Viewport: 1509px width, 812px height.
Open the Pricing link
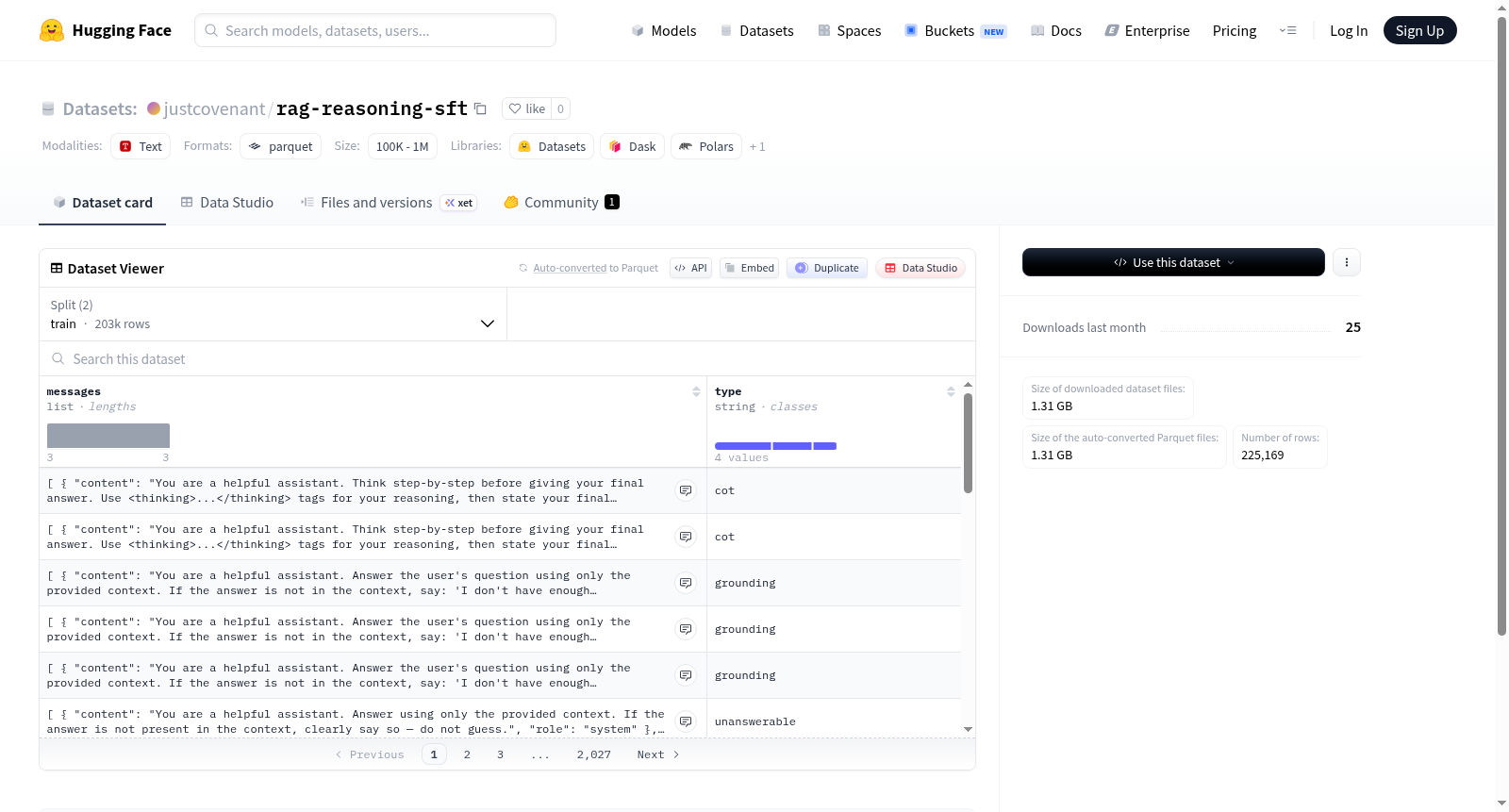1235,30
